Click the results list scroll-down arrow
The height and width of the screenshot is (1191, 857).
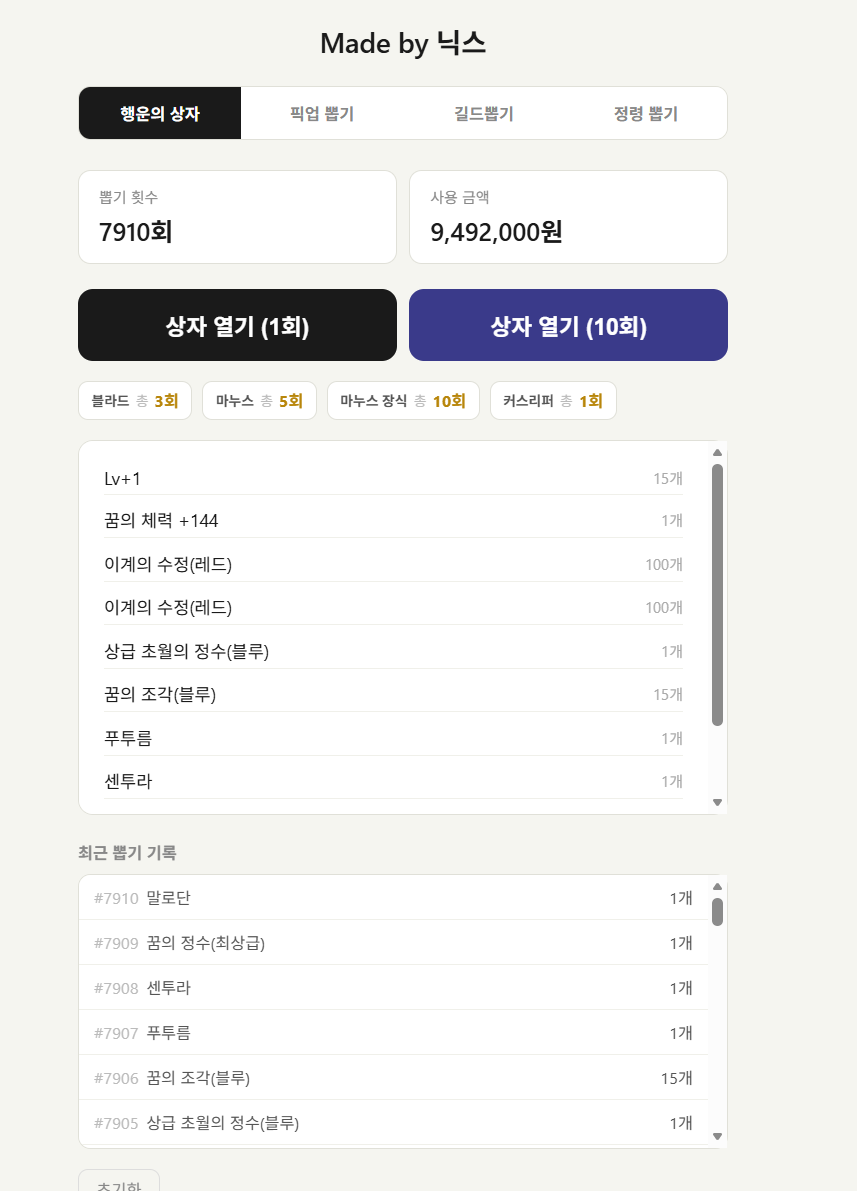717,802
